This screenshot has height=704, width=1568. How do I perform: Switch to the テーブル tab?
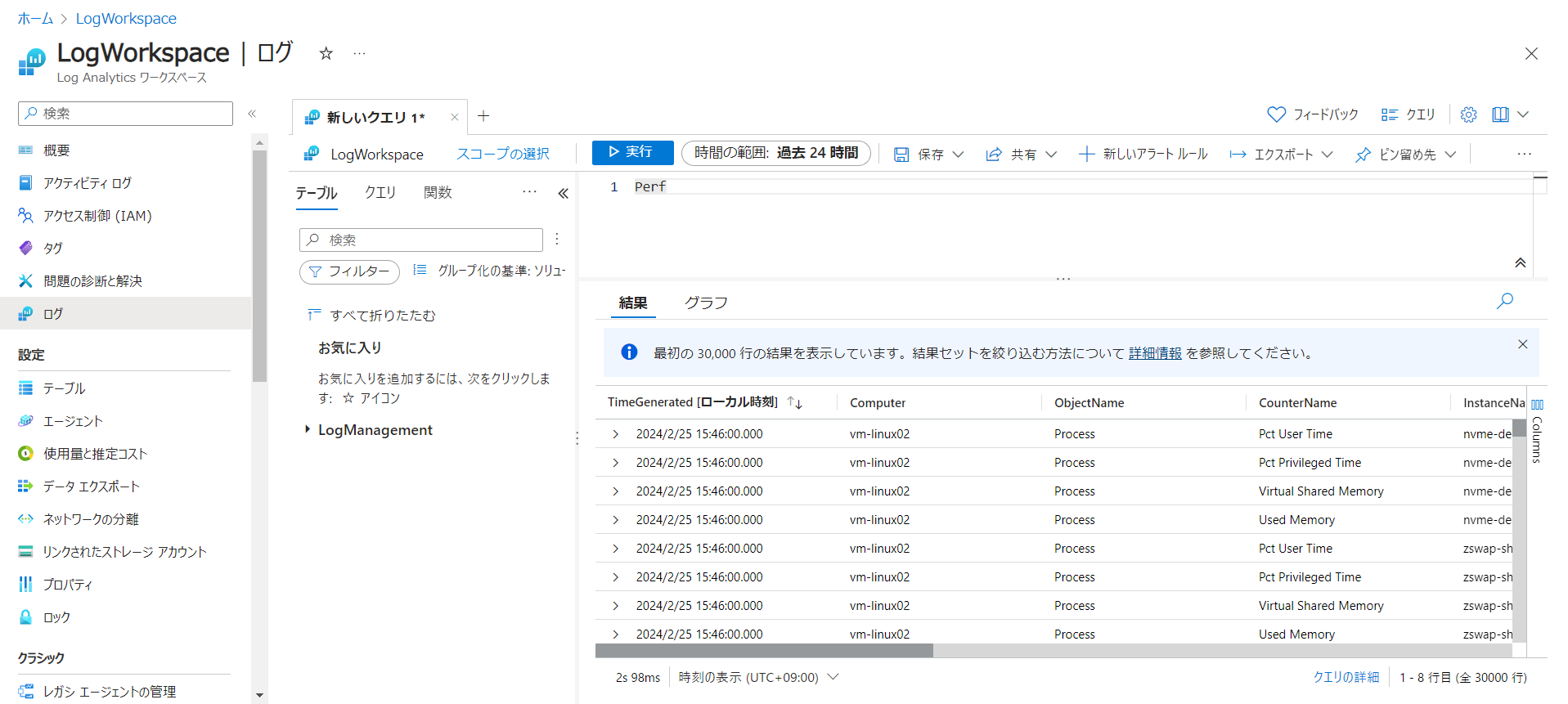[x=316, y=193]
